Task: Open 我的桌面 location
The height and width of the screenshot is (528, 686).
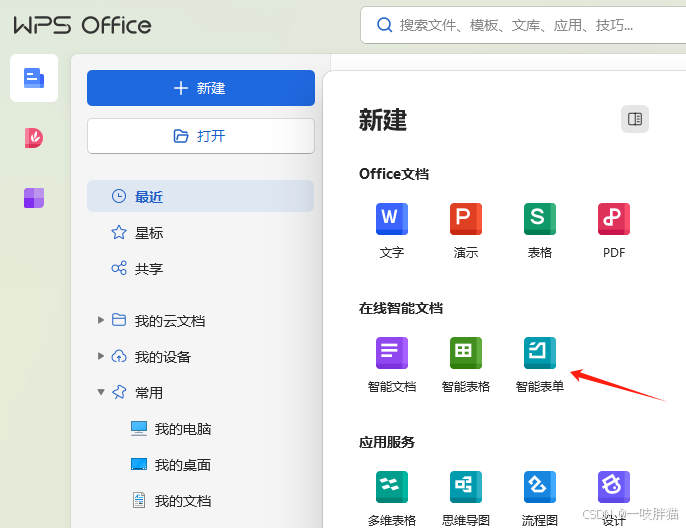Action: tap(171, 465)
